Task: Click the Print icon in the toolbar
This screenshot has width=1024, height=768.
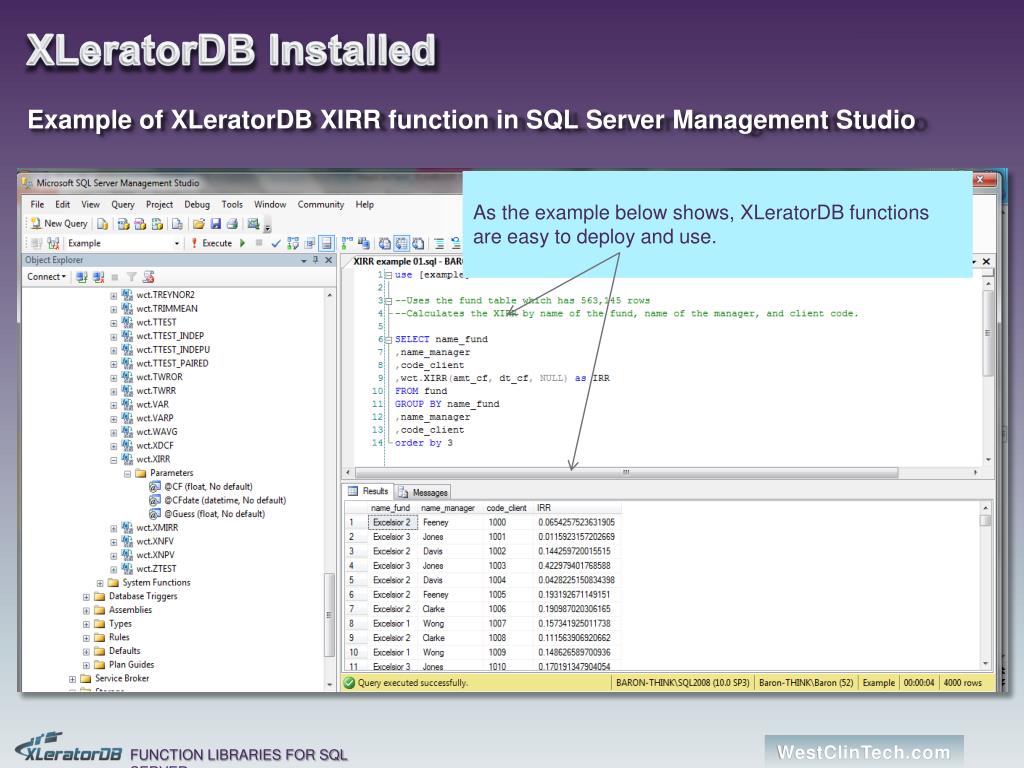Action: pos(232,224)
